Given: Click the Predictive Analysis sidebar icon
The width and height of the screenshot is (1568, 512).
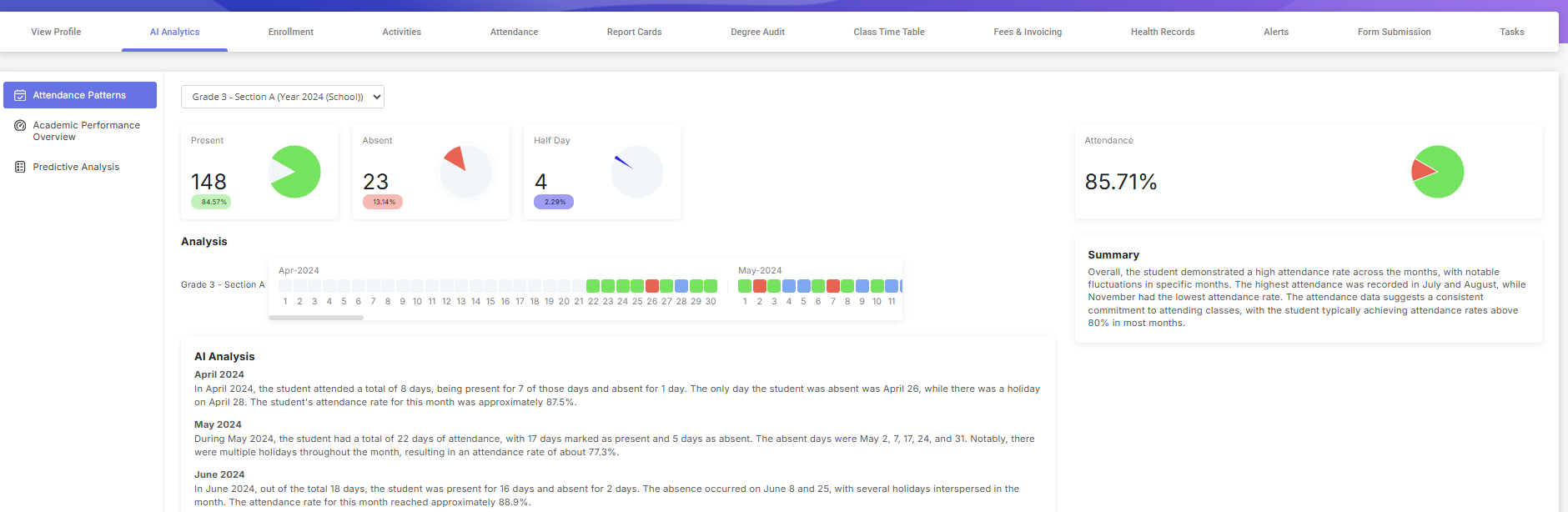Looking at the screenshot, I should coord(20,167).
